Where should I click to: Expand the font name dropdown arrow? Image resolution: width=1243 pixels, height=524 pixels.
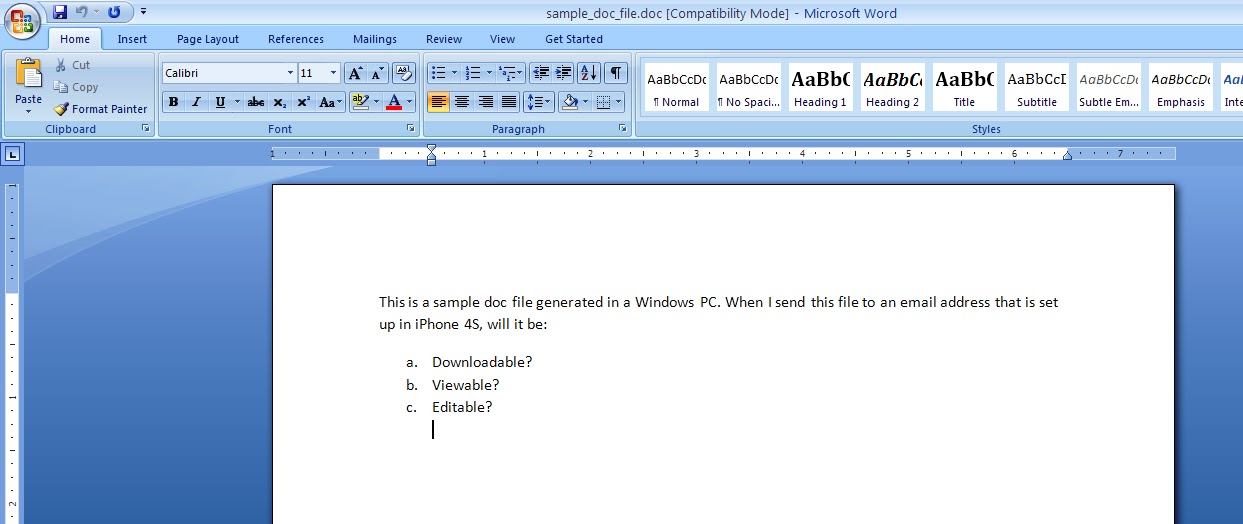[x=291, y=73]
